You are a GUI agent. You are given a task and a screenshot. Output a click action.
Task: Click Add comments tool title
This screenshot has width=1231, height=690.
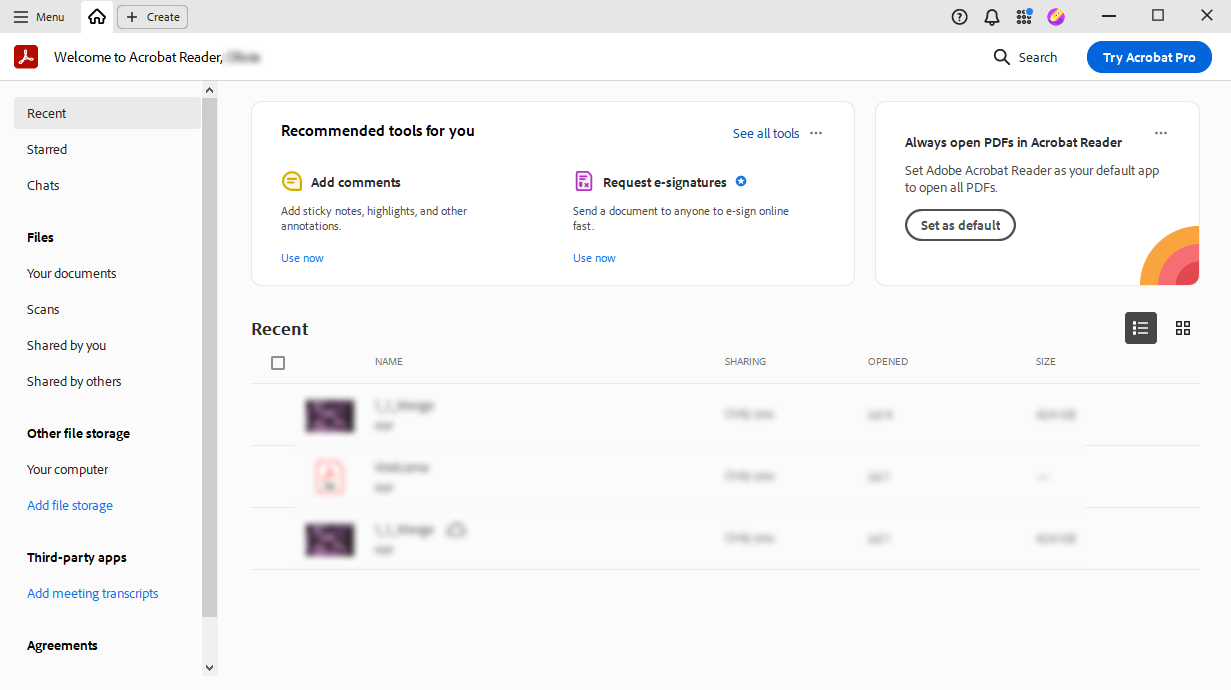click(356, 183)
